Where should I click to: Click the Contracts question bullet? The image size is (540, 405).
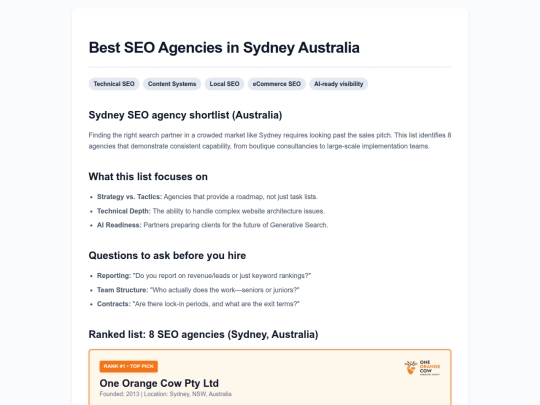[x=198, y=304]
